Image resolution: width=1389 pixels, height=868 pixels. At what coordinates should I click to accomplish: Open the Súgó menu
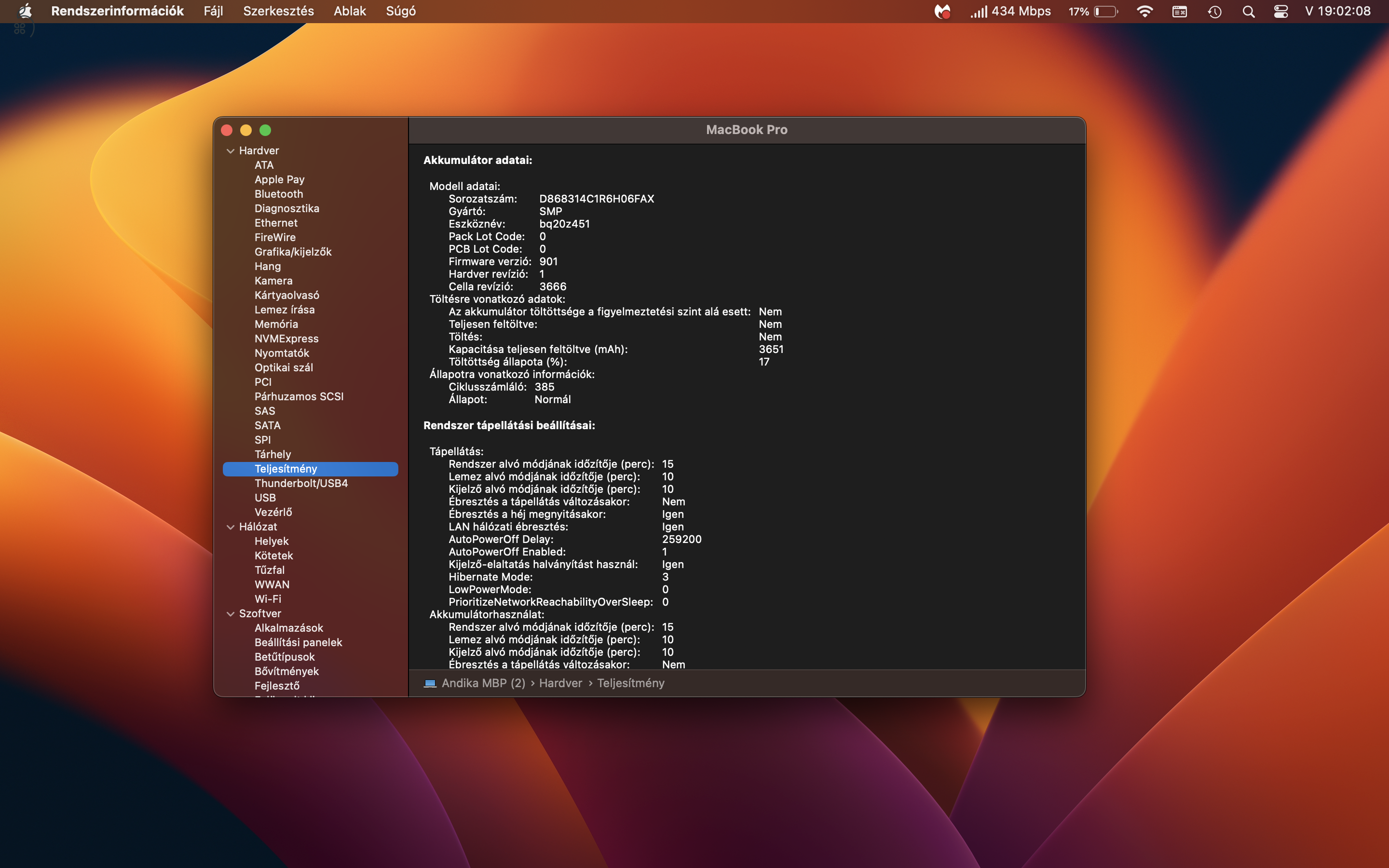coord(401,11)
